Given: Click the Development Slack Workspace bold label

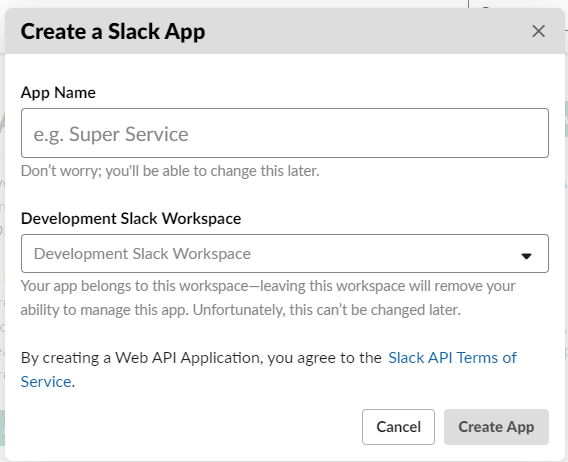Looking at the screenshot, I should (x=131, y=218).
